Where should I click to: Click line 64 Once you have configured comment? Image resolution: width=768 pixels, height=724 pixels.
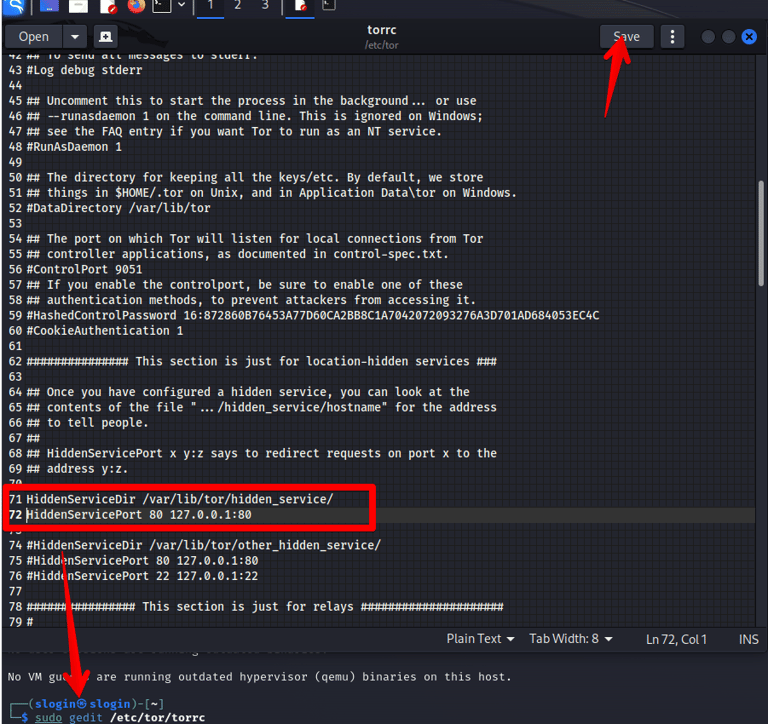pos(248,392)
